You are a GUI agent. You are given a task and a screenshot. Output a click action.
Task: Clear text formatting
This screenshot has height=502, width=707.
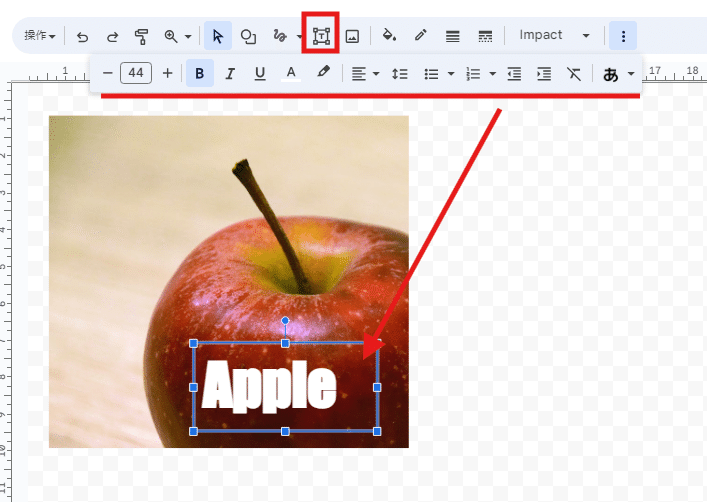click(x=574, y=74)
